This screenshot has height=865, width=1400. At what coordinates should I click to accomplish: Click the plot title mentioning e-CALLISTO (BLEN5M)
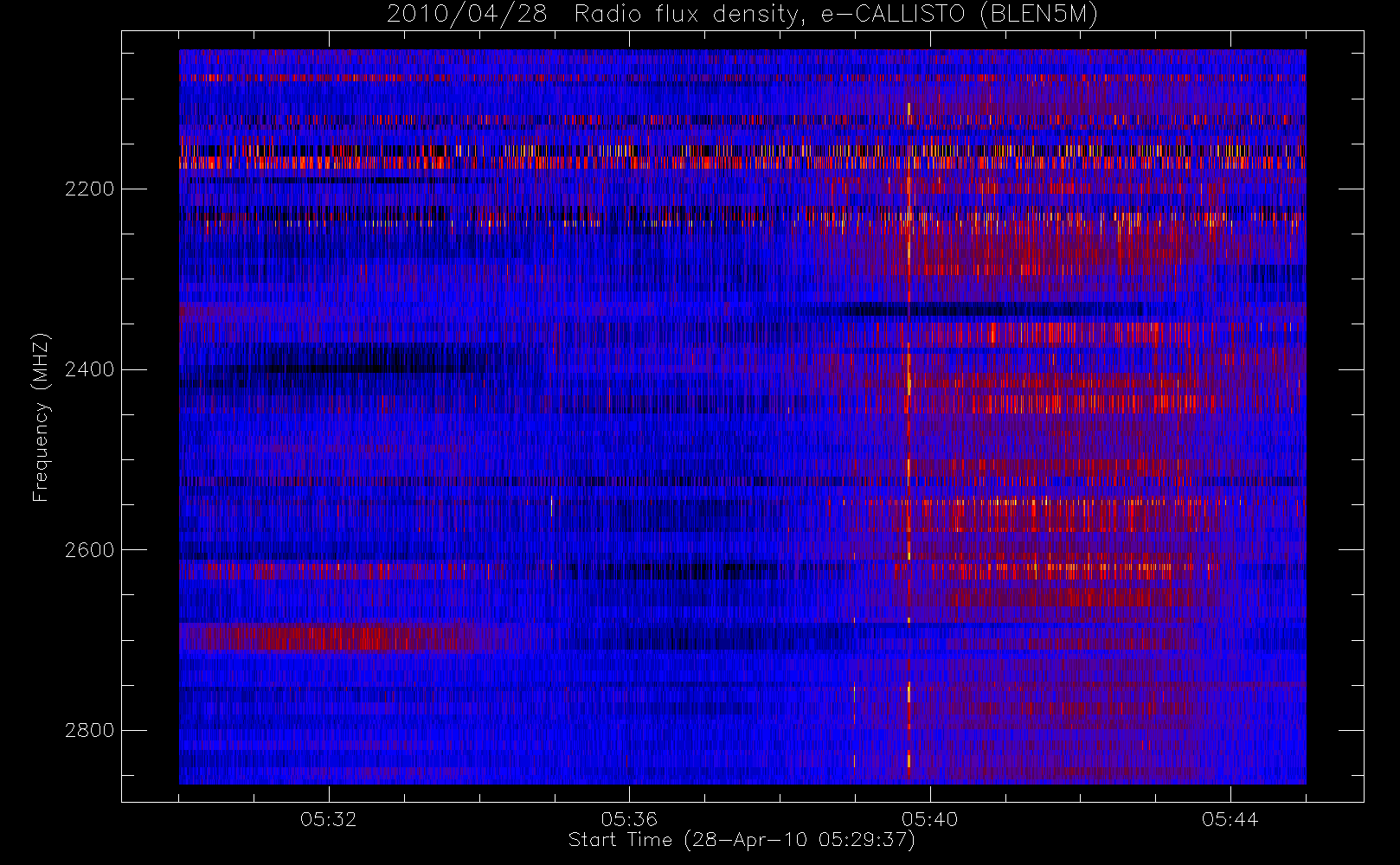click(742, 15)
